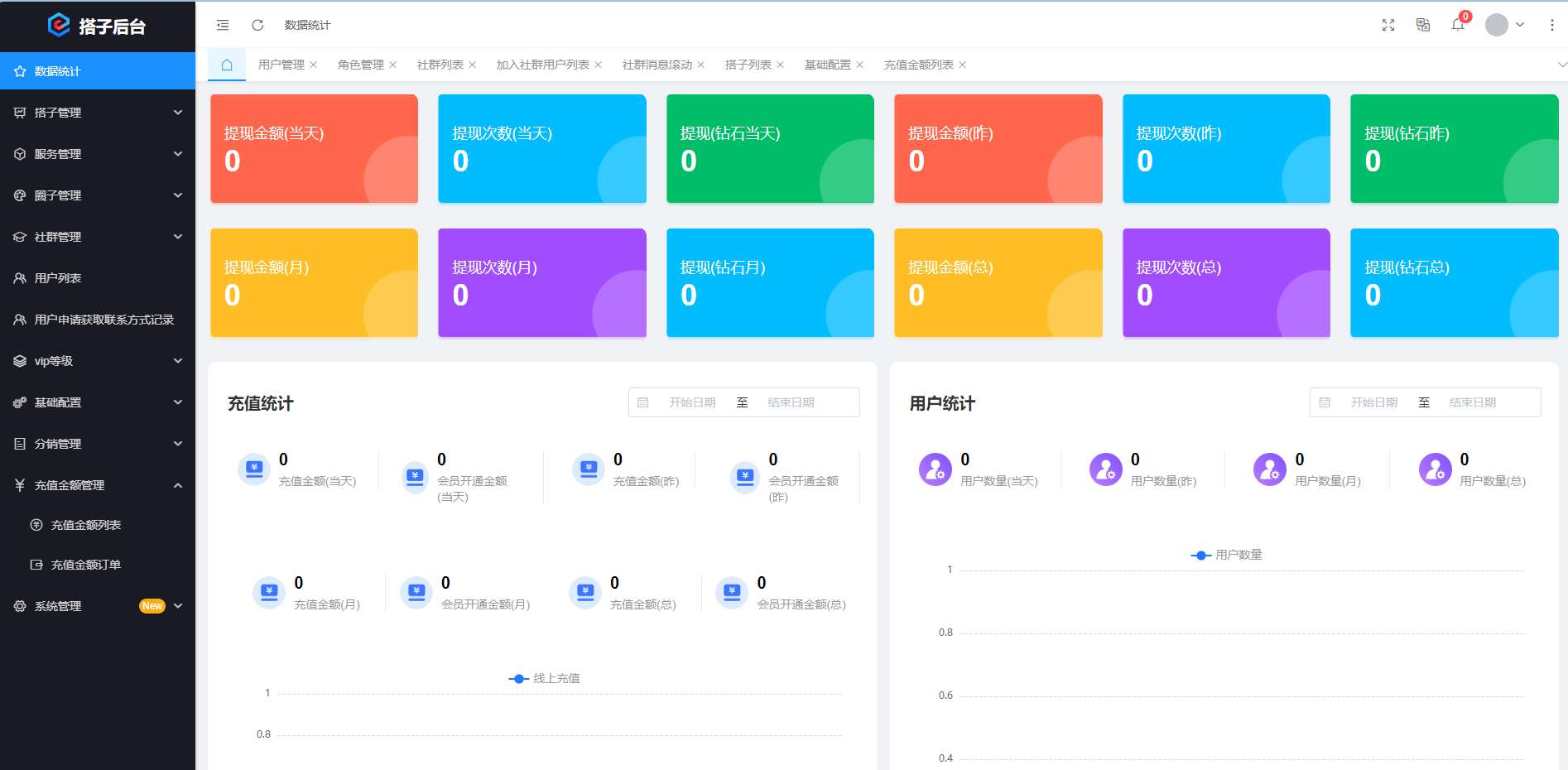
Task: Collapse the 充值金额管理 sidebar menu
Action: 98,485
